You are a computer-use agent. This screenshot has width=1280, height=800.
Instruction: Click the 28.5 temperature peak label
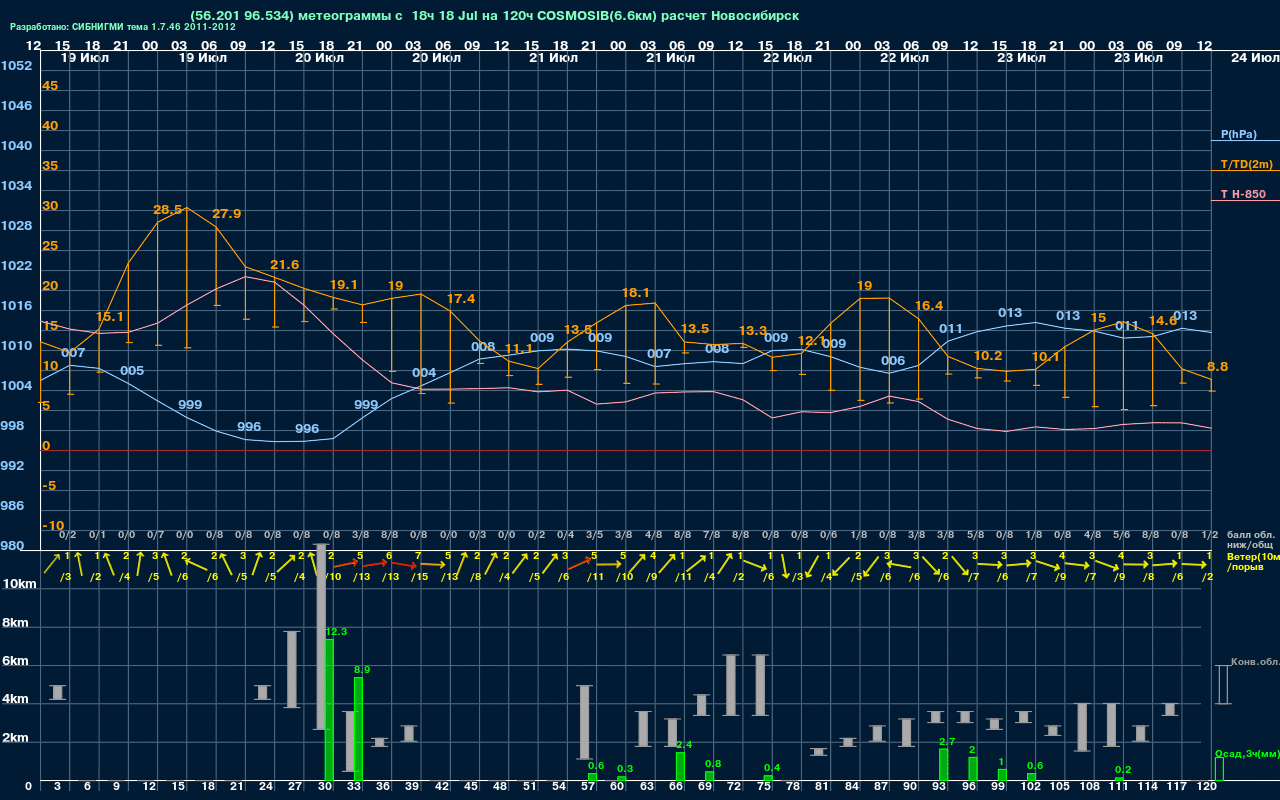point(168,210)
